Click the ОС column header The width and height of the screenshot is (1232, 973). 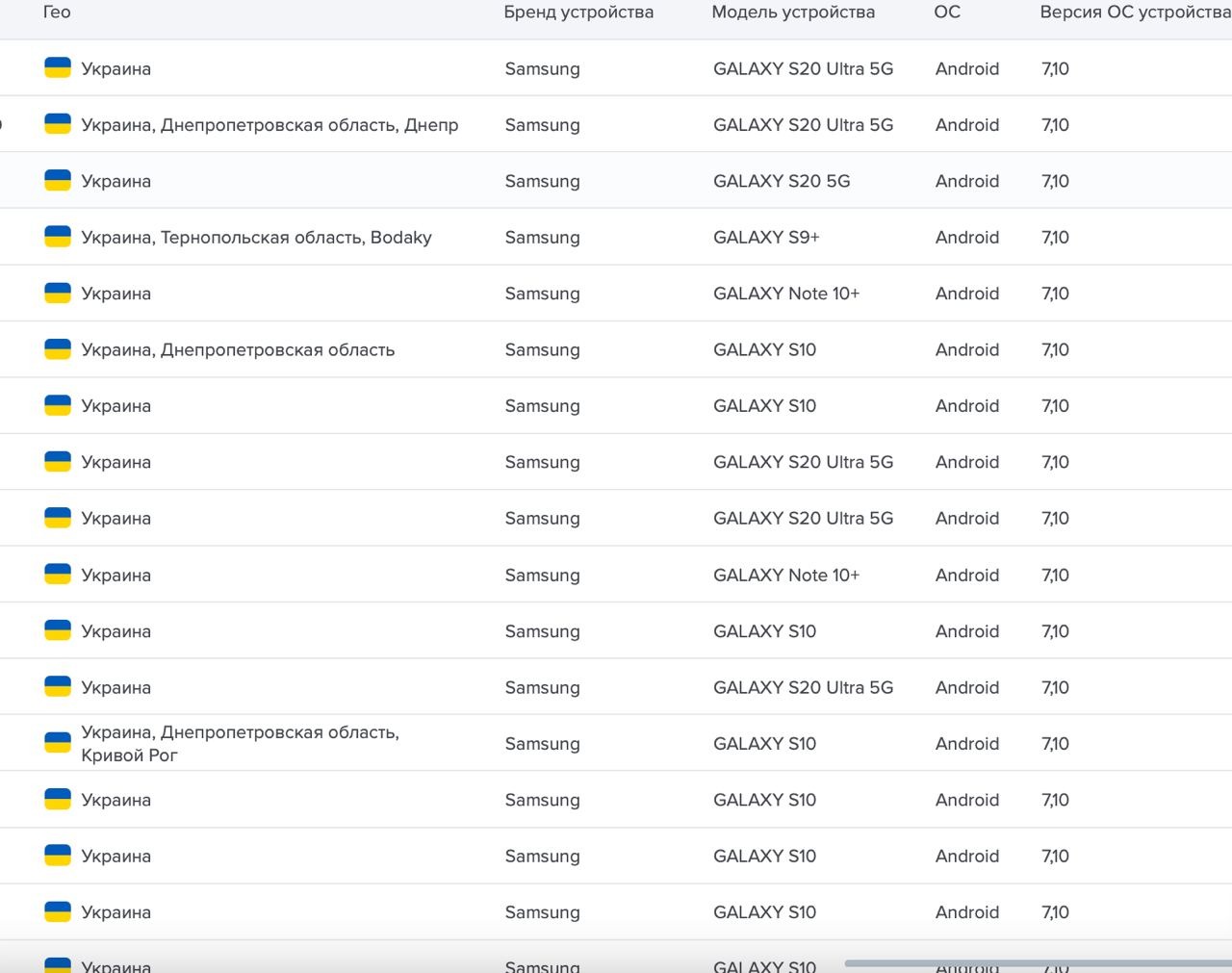point(947,13)
